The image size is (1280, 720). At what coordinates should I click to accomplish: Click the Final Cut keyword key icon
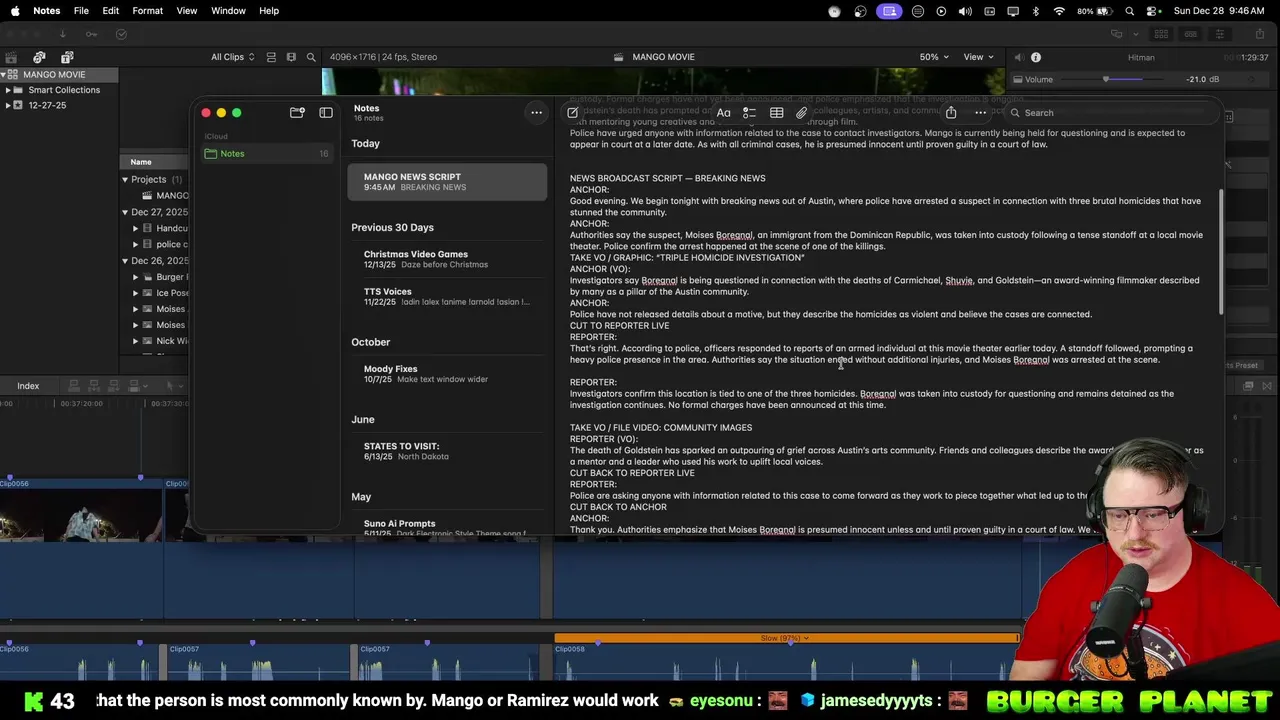click(91, 34)
